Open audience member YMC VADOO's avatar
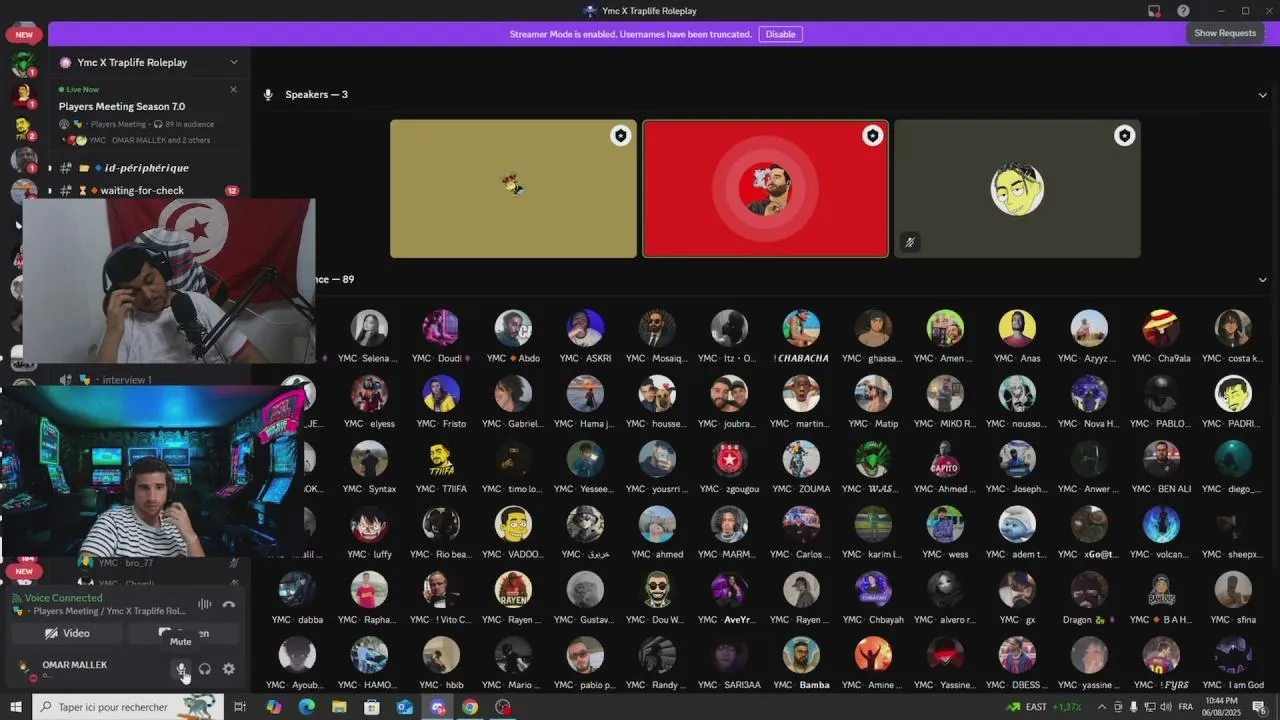 tap(513, 524)
